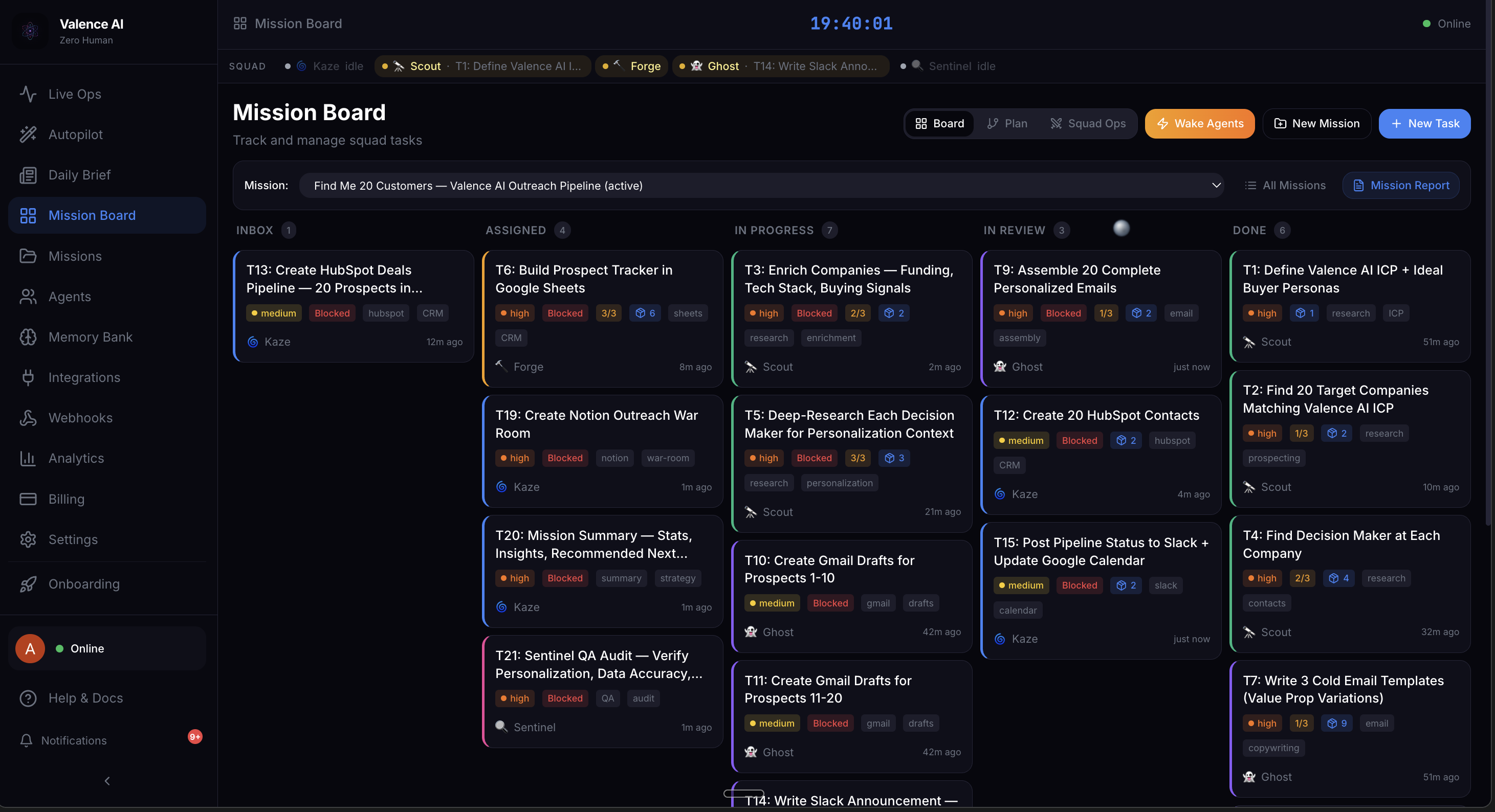1495x812 pixels.
Task: Click the Notifications bell icon
Action: (28, 740)
